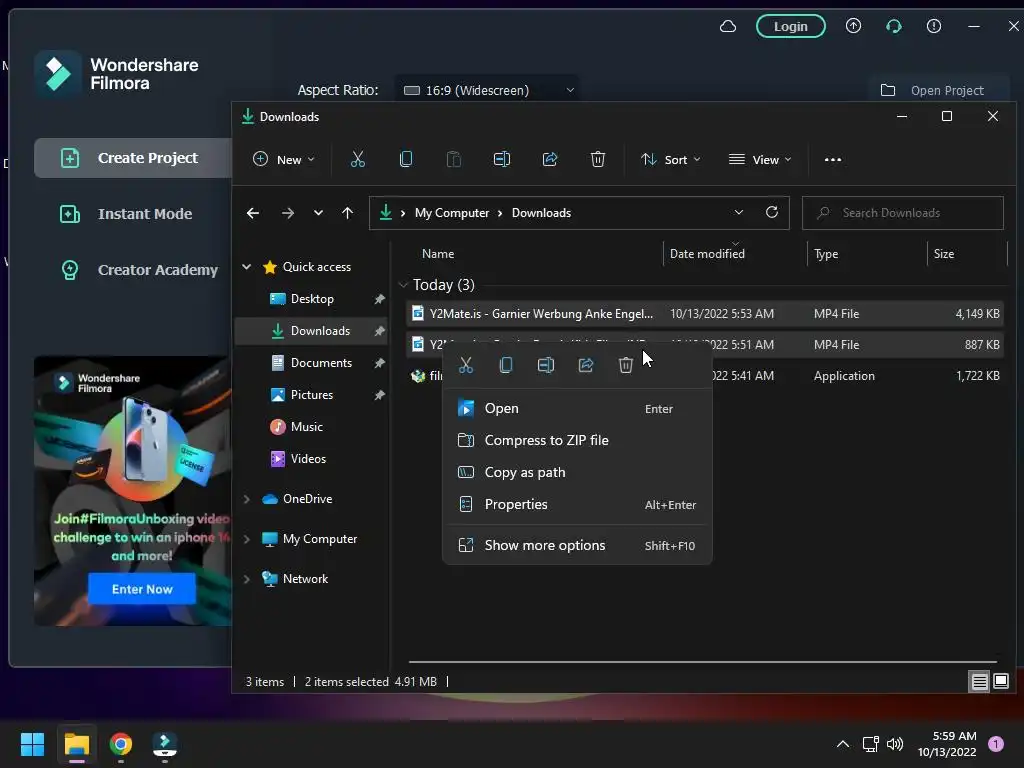Show hidden system tray icons
This screenshot has width=1024, height=768.
[x=842, y=744]
